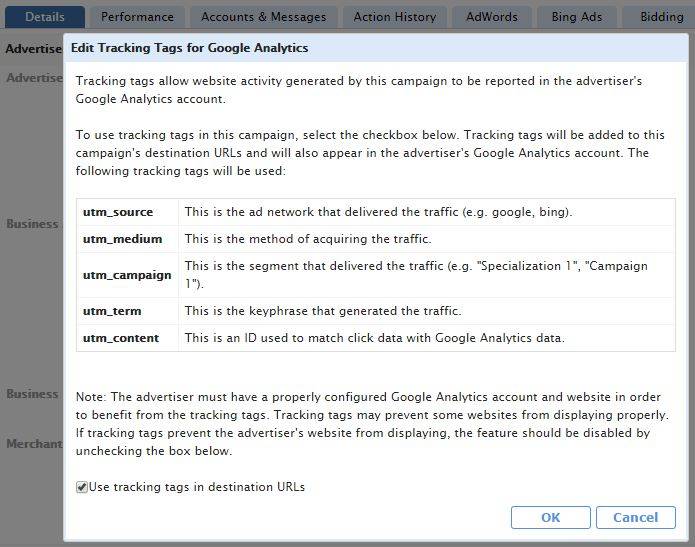Click the 'segment that delivered the traffic' description
Viewport: 695px width, 547px height.
pos(416,275)
